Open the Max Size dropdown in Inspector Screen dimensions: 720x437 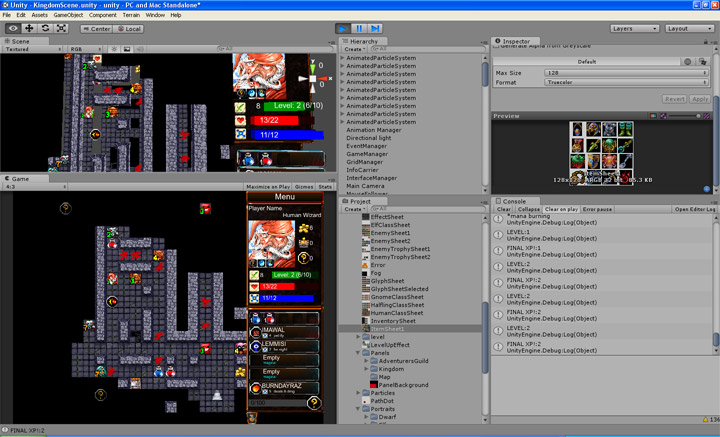[626, 73]
